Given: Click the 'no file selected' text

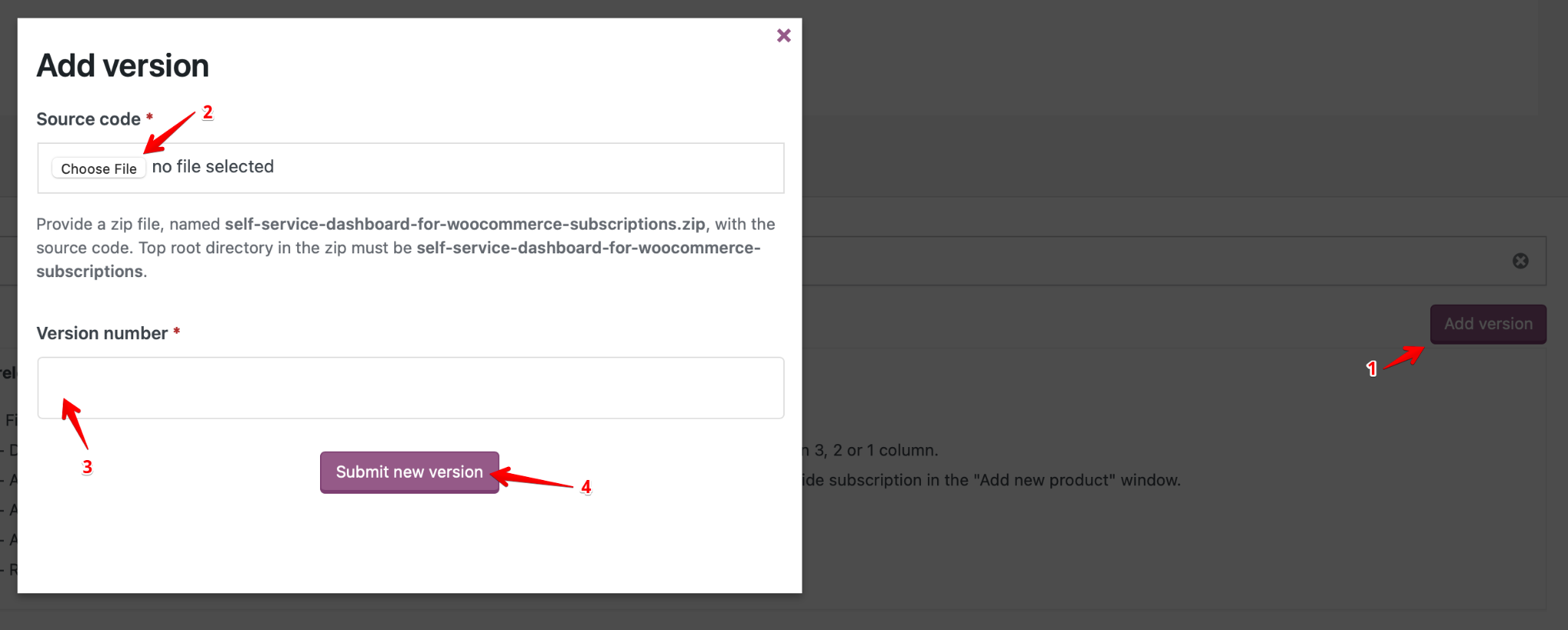Looking at the screenshot, I should point(213,167).
